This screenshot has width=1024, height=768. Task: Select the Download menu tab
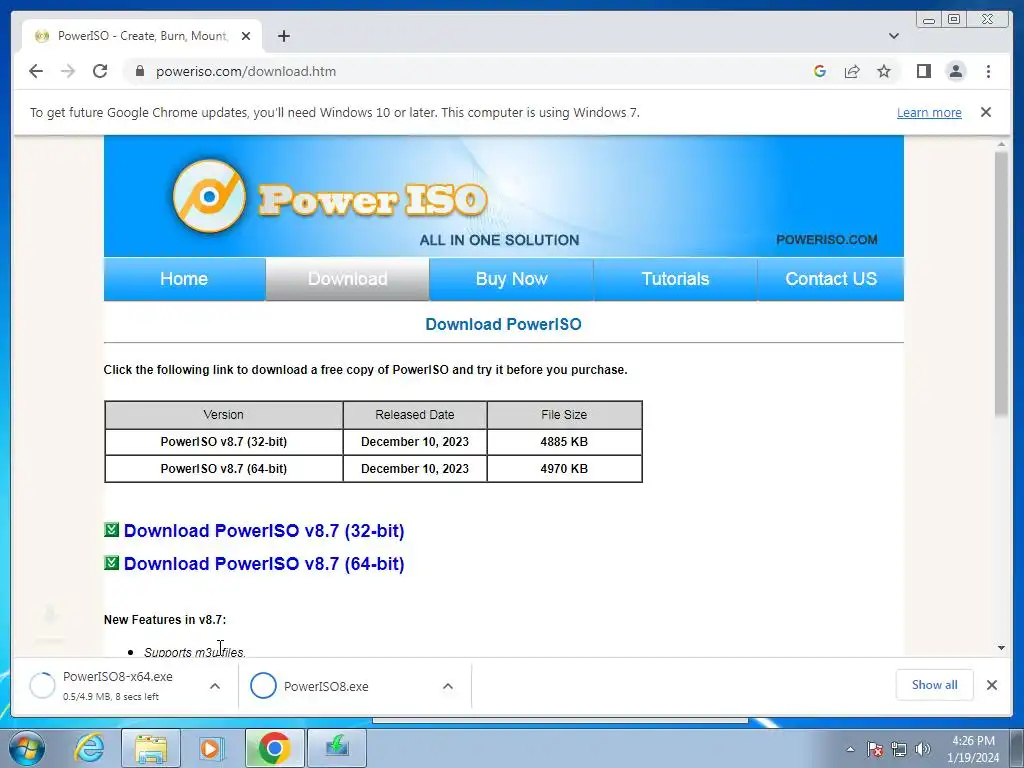coord(347,279)
